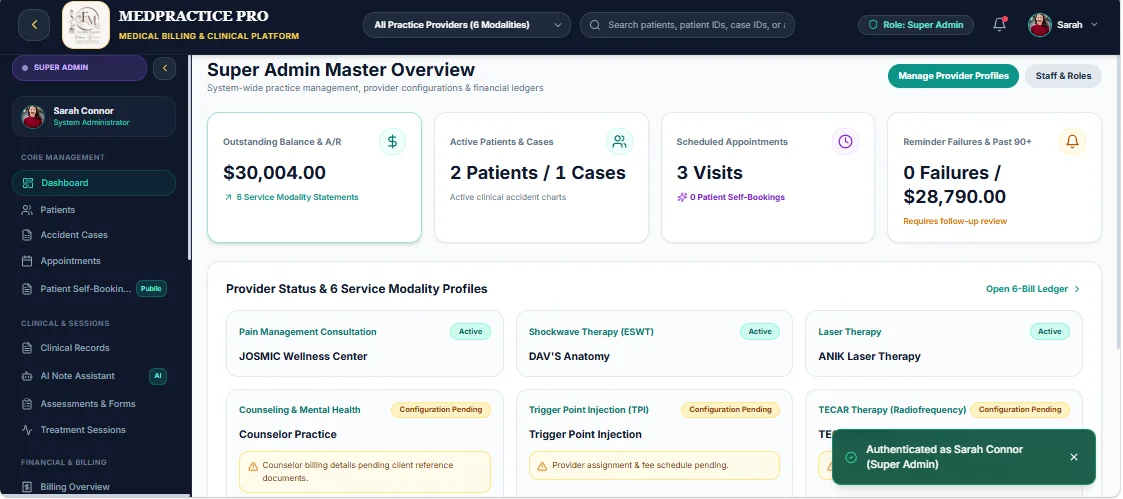Click the Assessments & Forms clipboard icon

click(x=27, y=404)
